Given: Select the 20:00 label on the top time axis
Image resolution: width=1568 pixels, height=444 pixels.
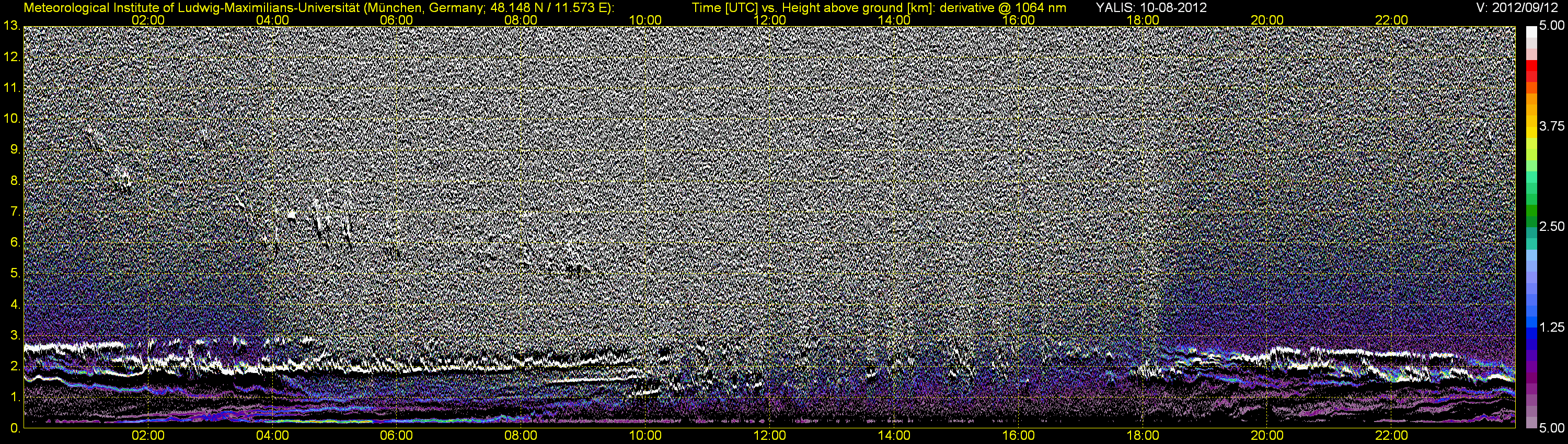Looking at the screenshot, I should pyautogui.click(x=1267, y=20).
